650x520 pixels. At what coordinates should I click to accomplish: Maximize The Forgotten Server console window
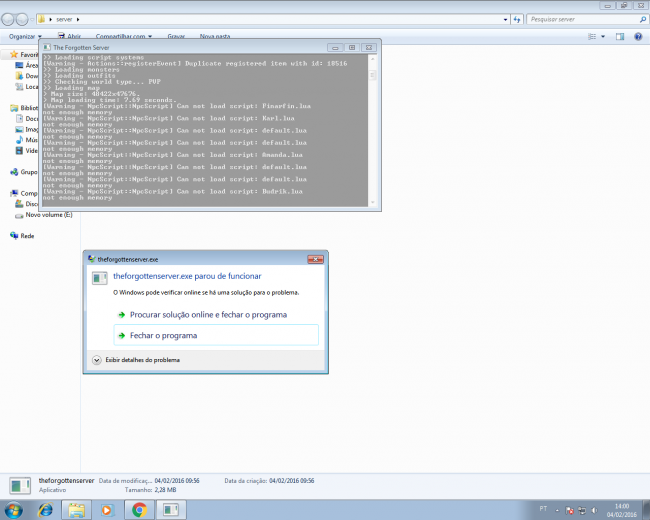(352, 48)
